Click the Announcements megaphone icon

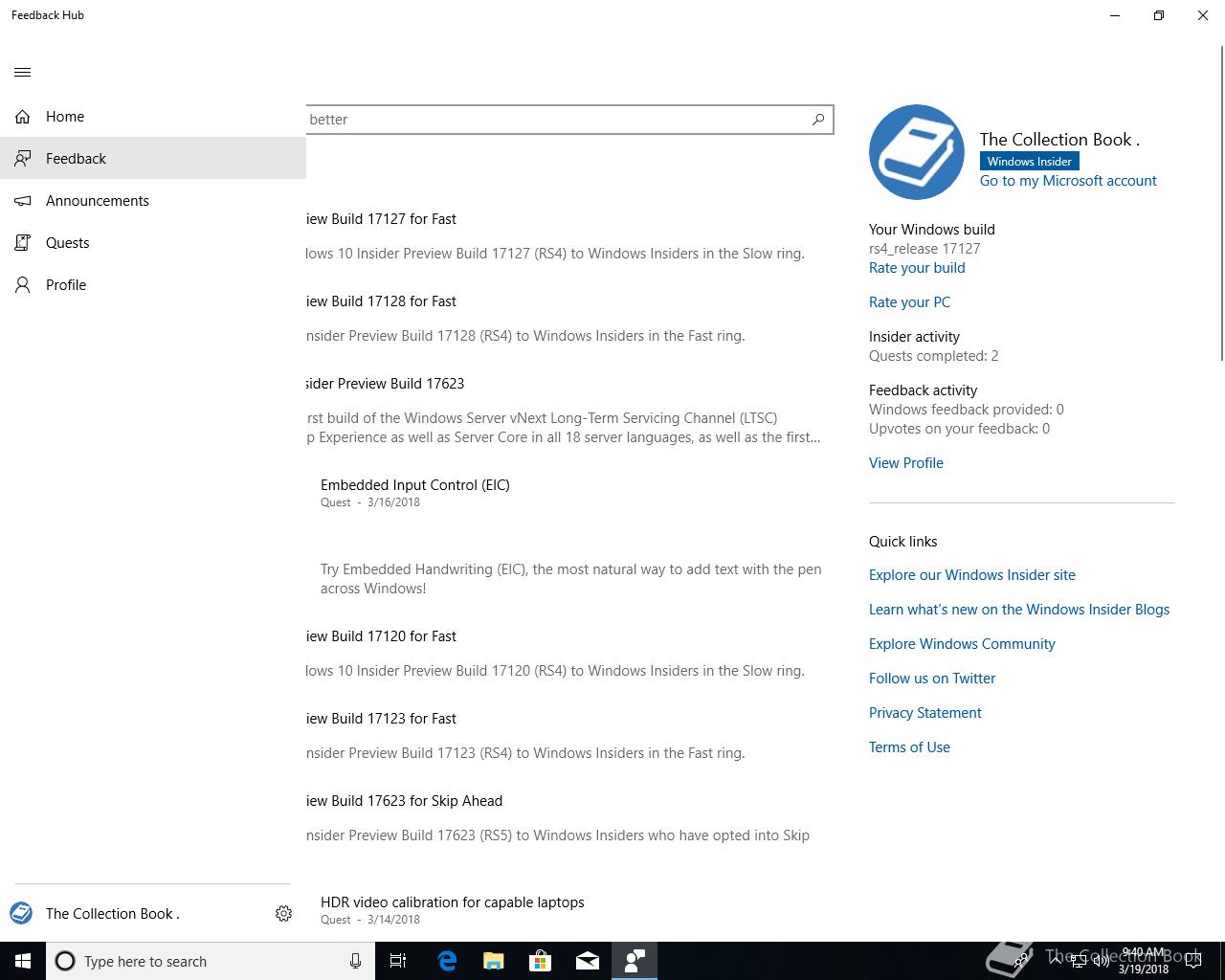tap(23, 200)
